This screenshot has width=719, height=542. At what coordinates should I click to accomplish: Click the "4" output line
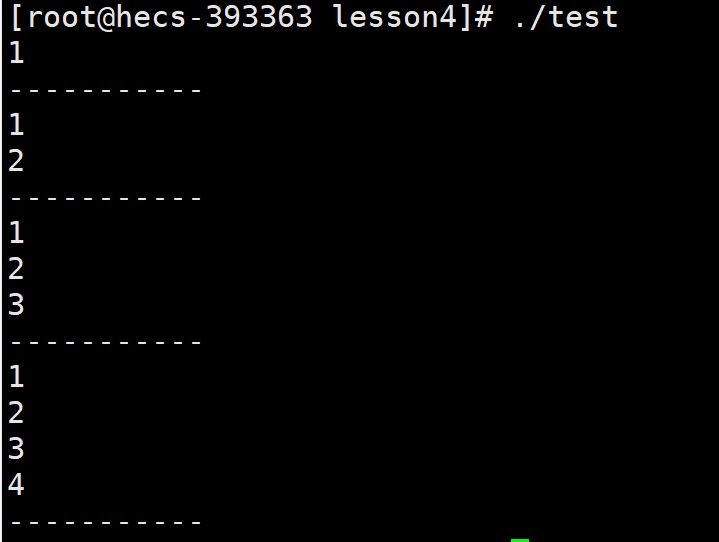(x=16, y=485)
